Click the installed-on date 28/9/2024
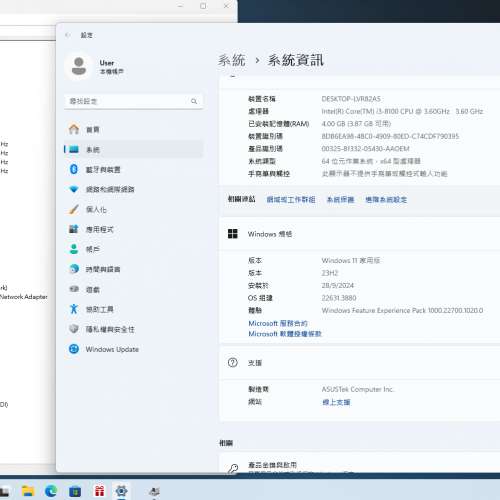This screenshot has height=500, width=500. coord(337,285)
